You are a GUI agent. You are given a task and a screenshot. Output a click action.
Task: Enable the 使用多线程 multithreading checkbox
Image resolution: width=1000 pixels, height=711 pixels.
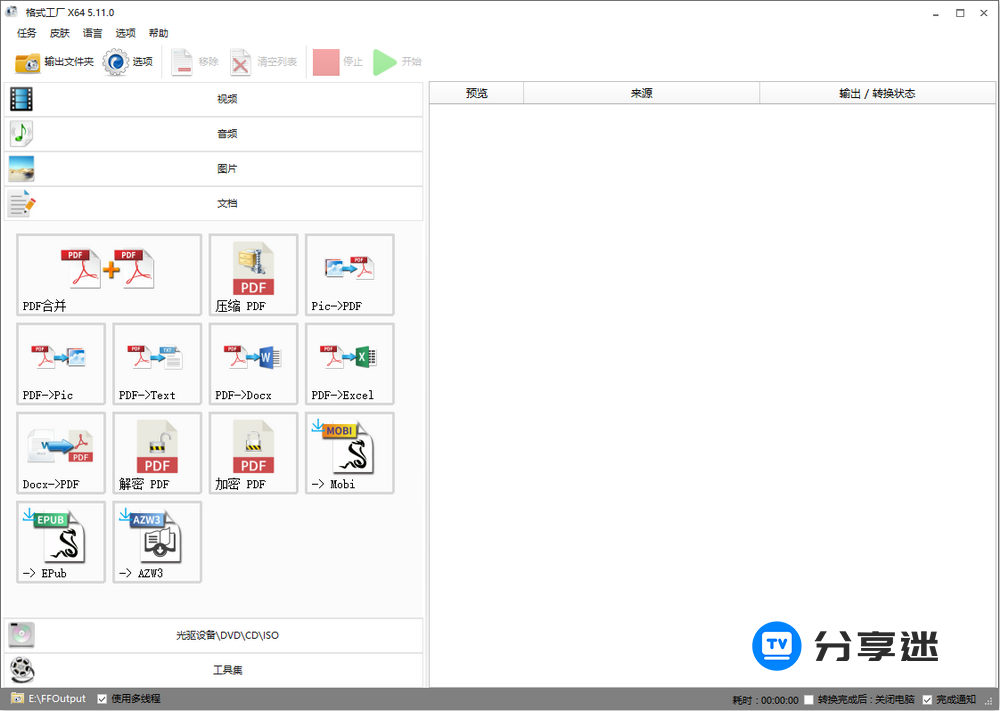[101, 698]
